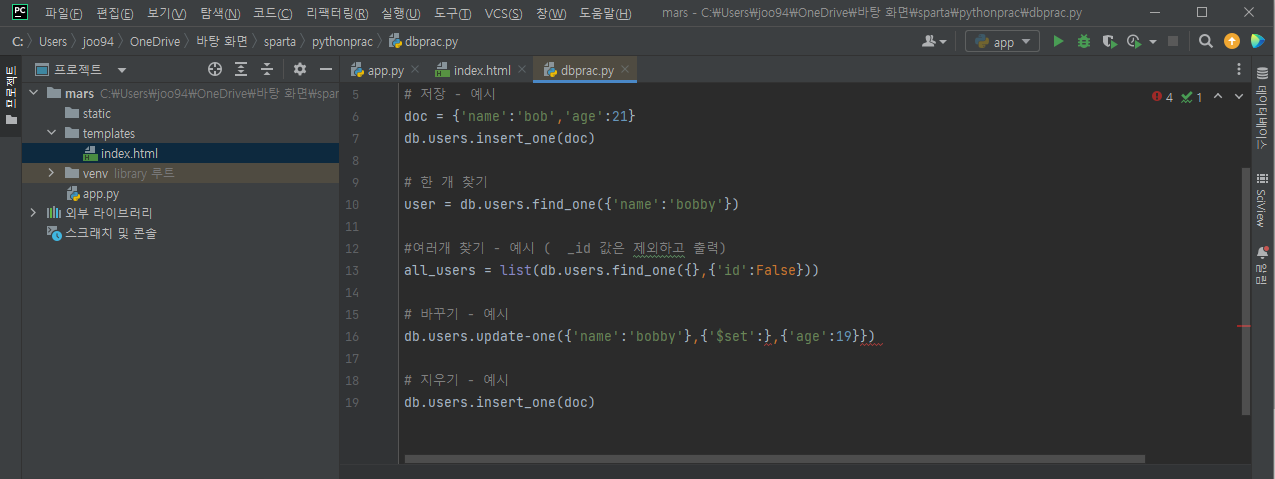Open the app run configuration dropdown
Image resolution: width=1275 pixels, height=479 pixels.
[x=1002, y=42]
